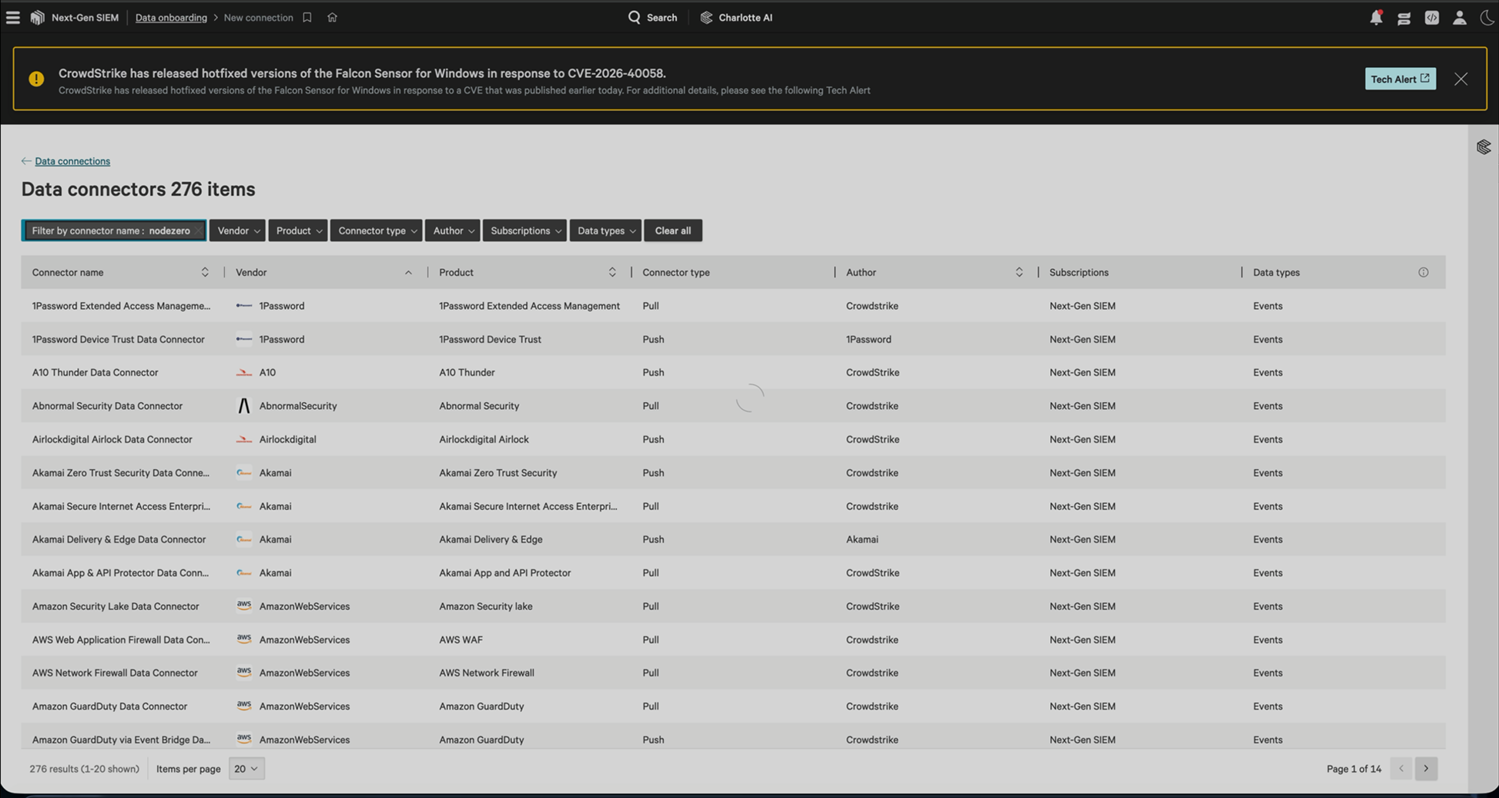Click the Clear all filters button

coord(673,231)
